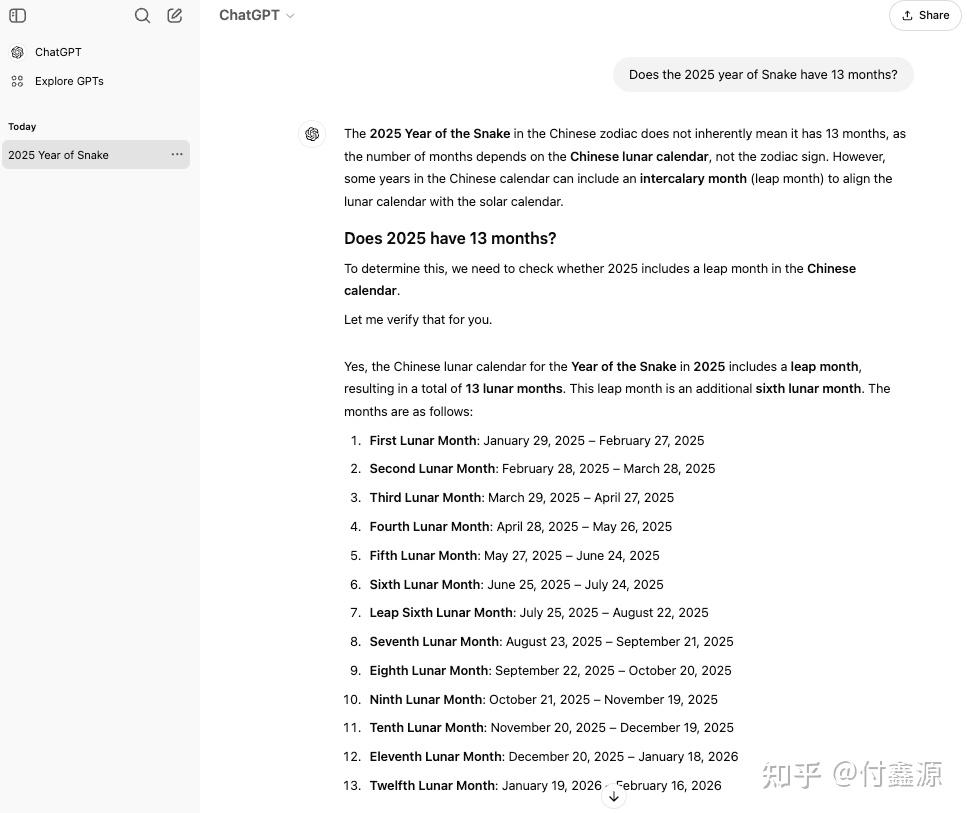This screenshot has height=813, width=967.
Task: Click the user question bubble about 13 months
Action: point(762,74)
